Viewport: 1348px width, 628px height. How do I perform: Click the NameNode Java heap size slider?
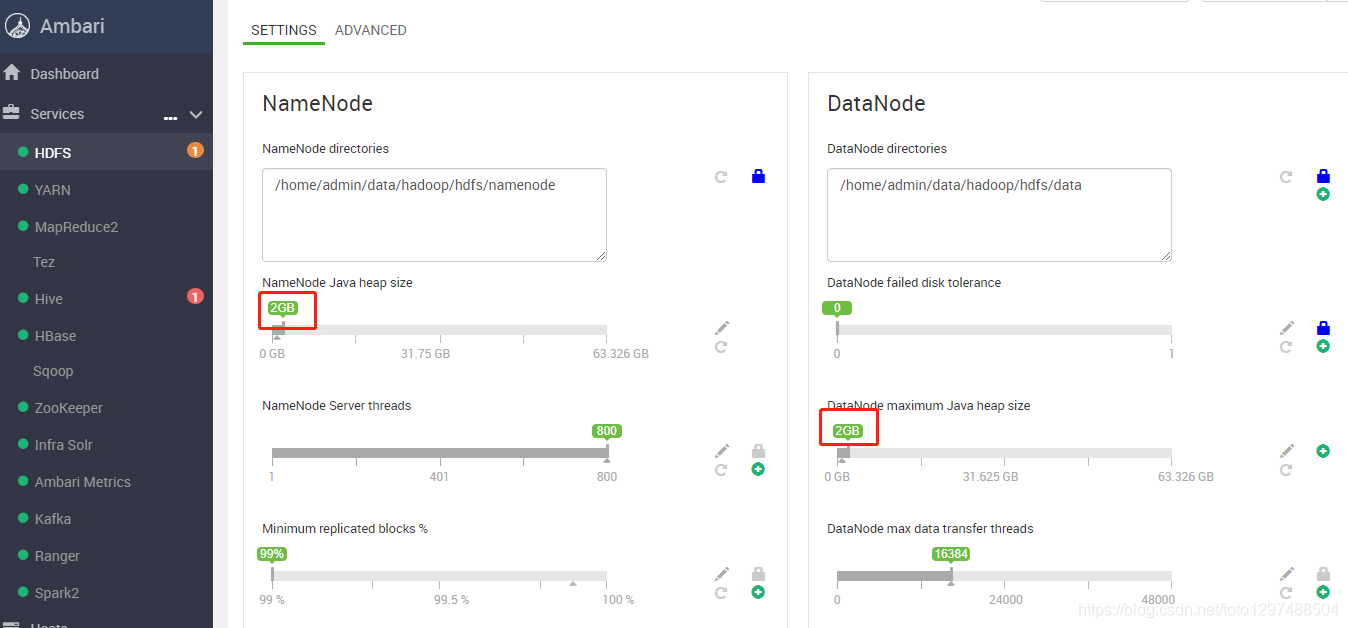pyautogui.click(x=439, y=330)
